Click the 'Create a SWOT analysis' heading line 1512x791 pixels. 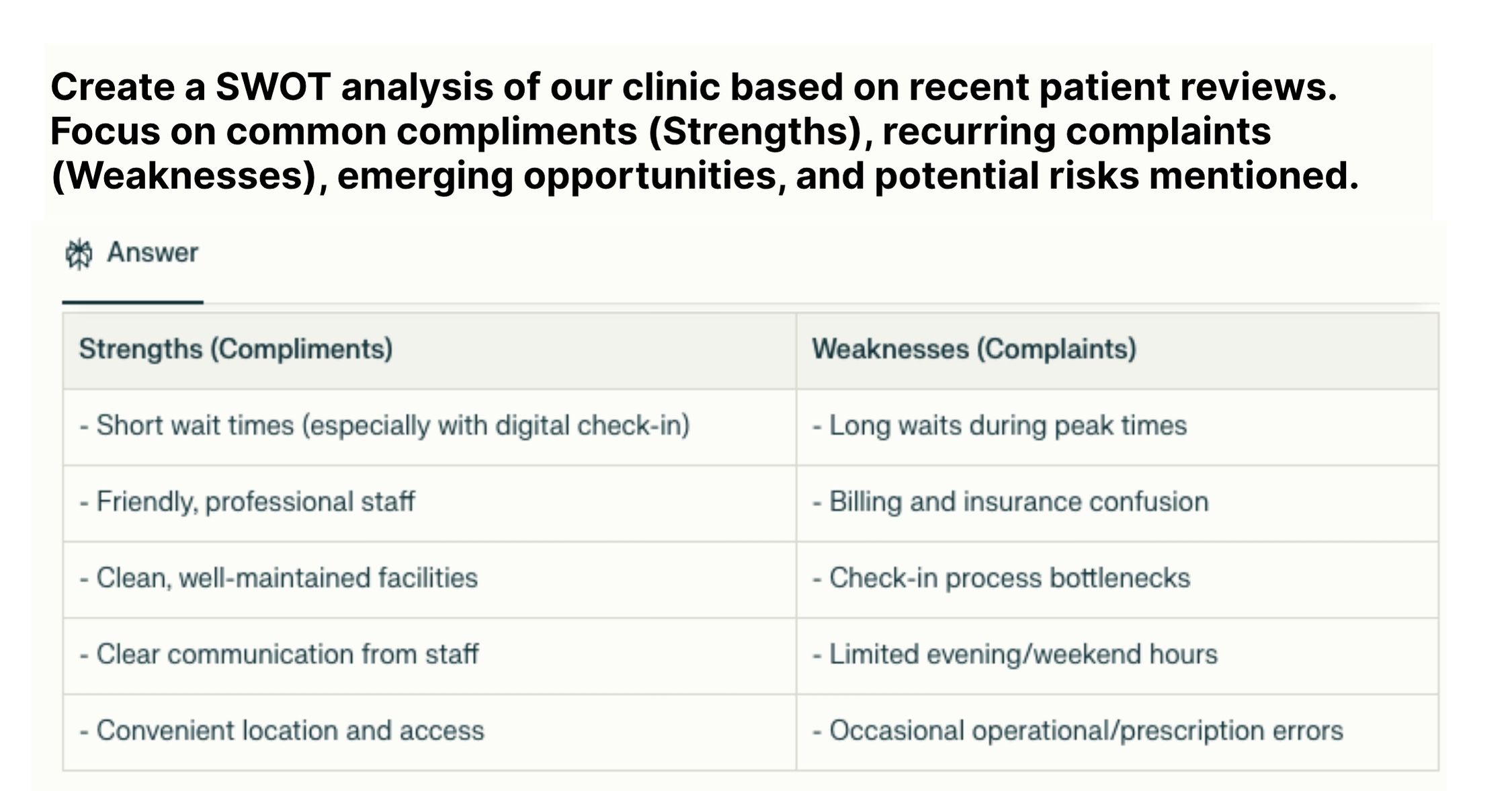coord(694,87)
